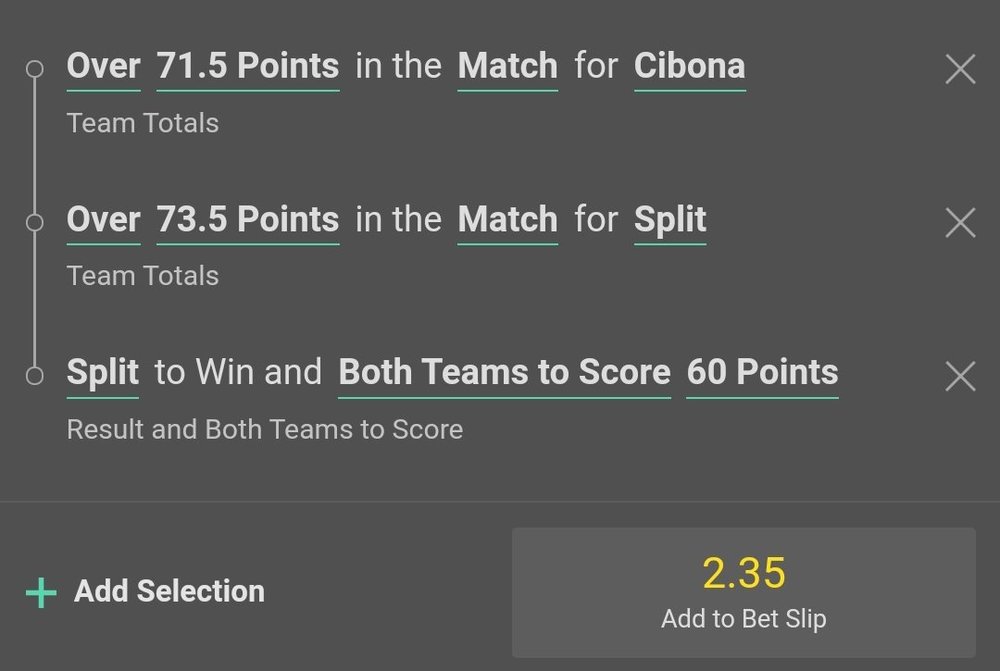Click the timeline circle beside the 73.5 Points selection

(35, 222)
